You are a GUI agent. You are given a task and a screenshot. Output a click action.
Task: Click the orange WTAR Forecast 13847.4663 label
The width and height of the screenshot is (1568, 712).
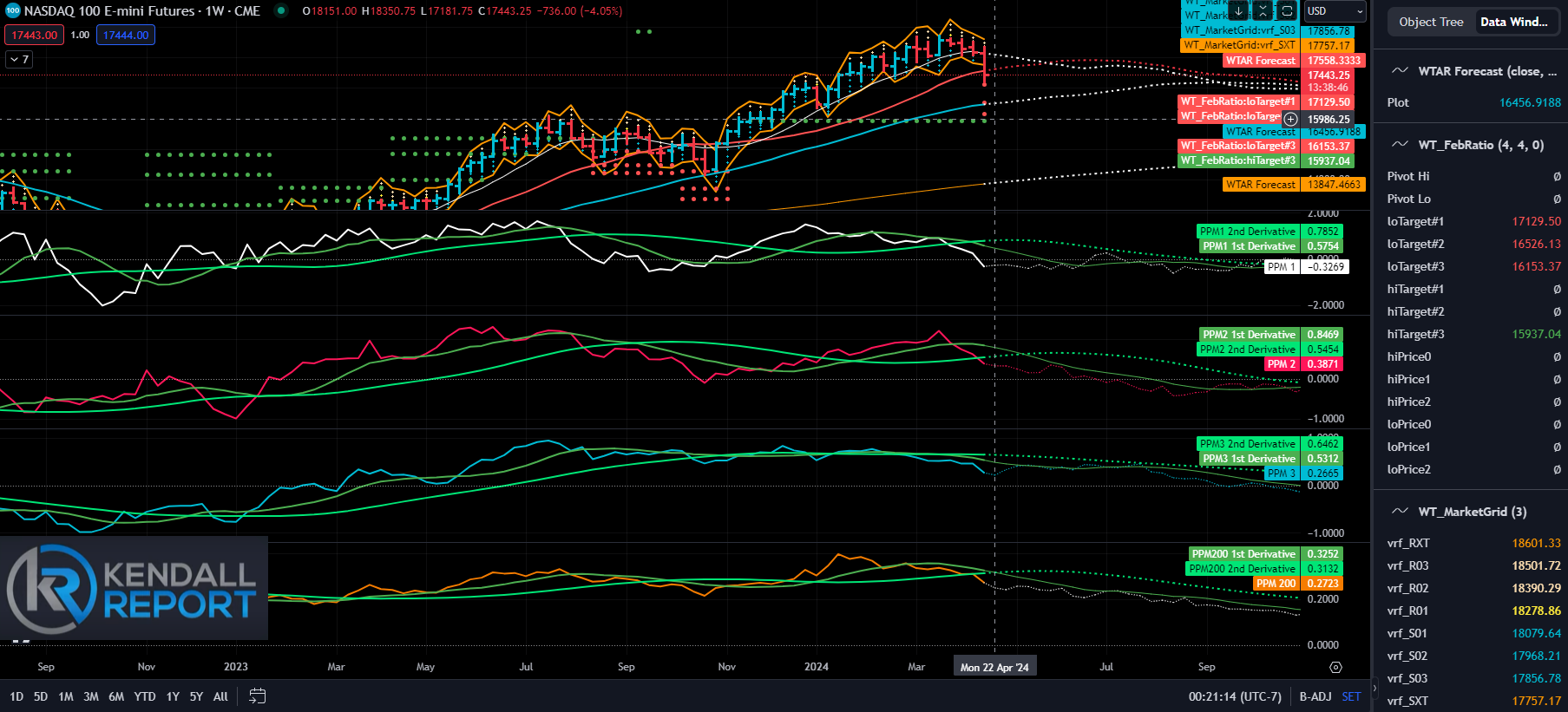pyautogui.click(x=1294, y=185)
